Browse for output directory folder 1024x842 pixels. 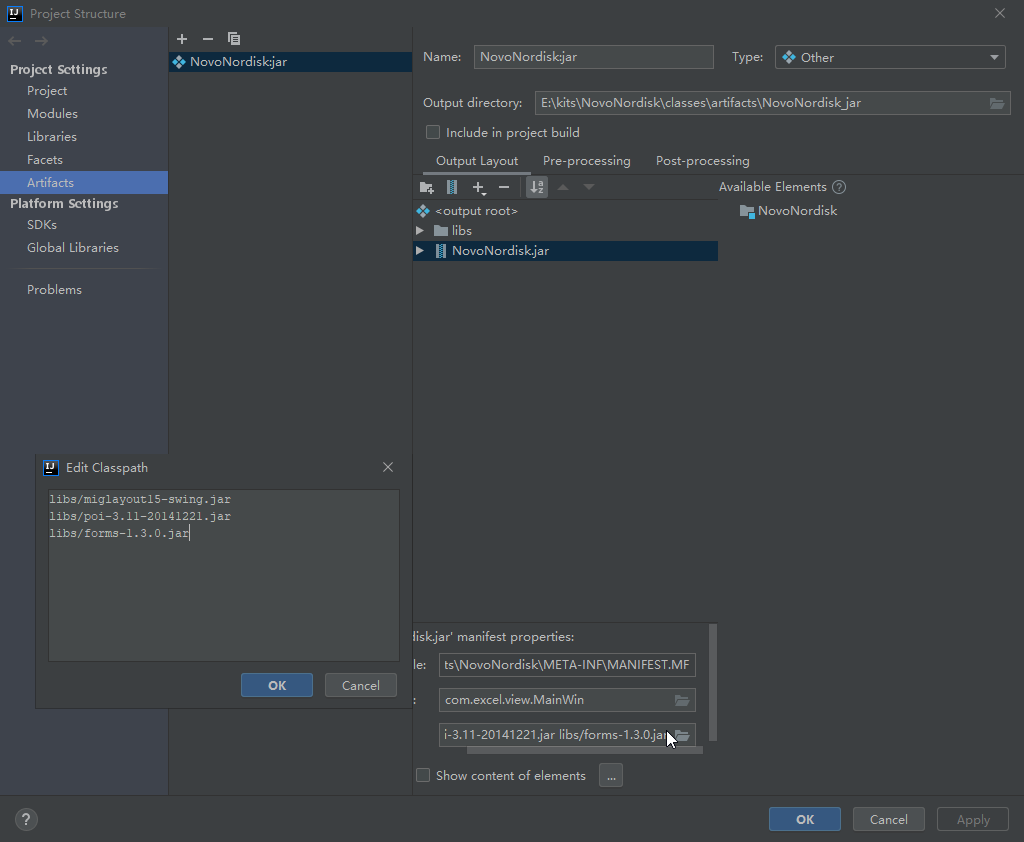point(997,103)
